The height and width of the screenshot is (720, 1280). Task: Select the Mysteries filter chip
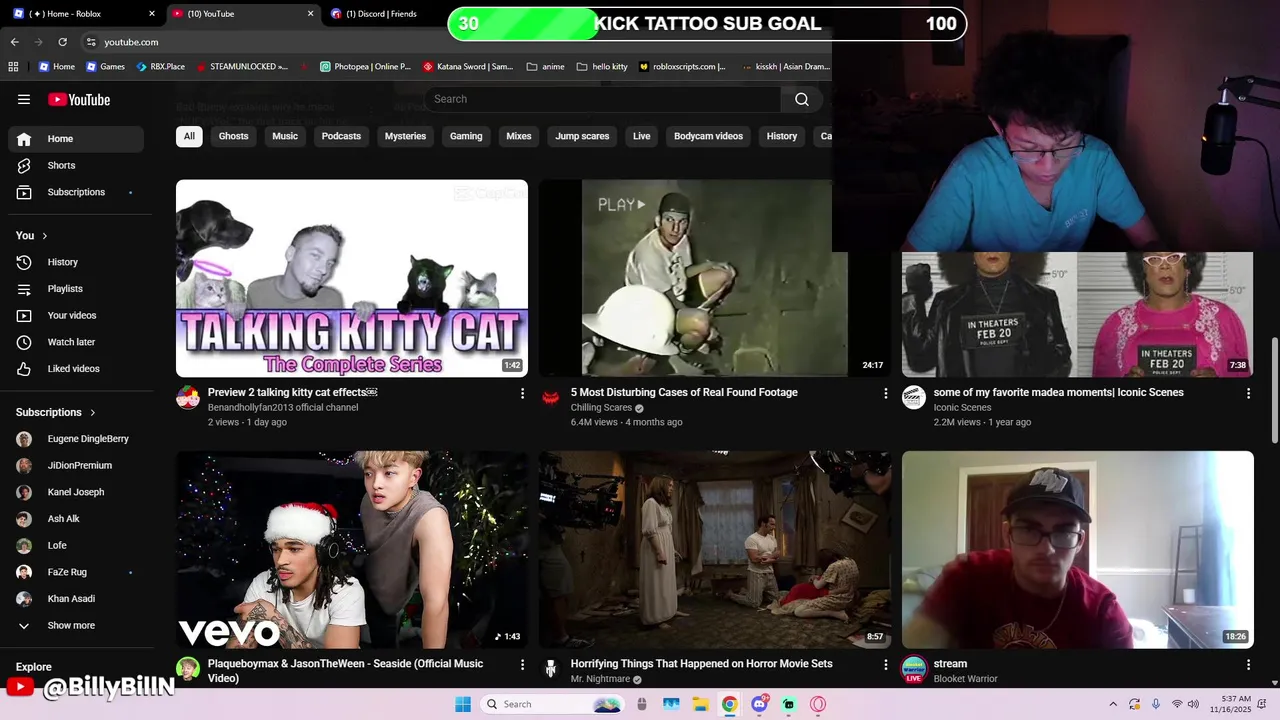pyautogui.click(x=405, y=136)
